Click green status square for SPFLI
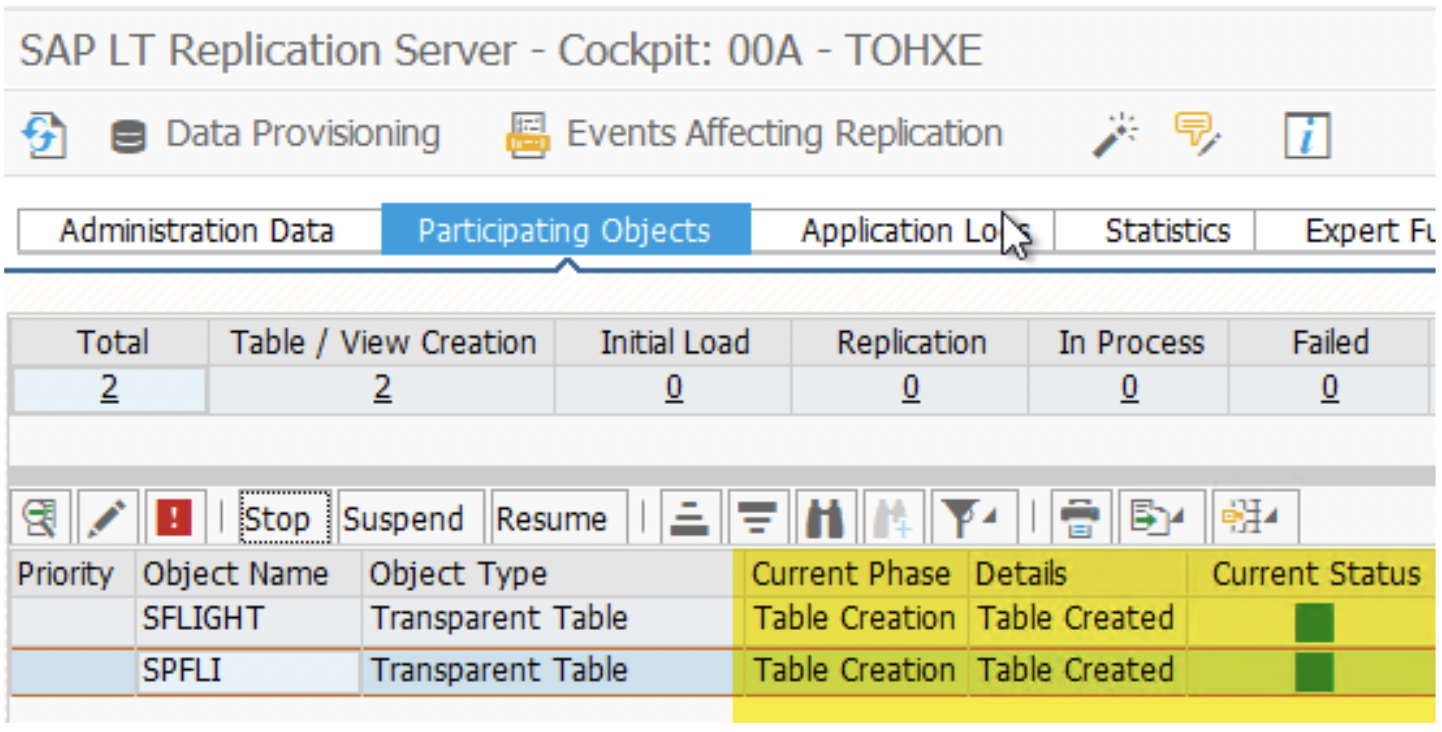Screen dimensions: 1442x732 pos(1314,672)
